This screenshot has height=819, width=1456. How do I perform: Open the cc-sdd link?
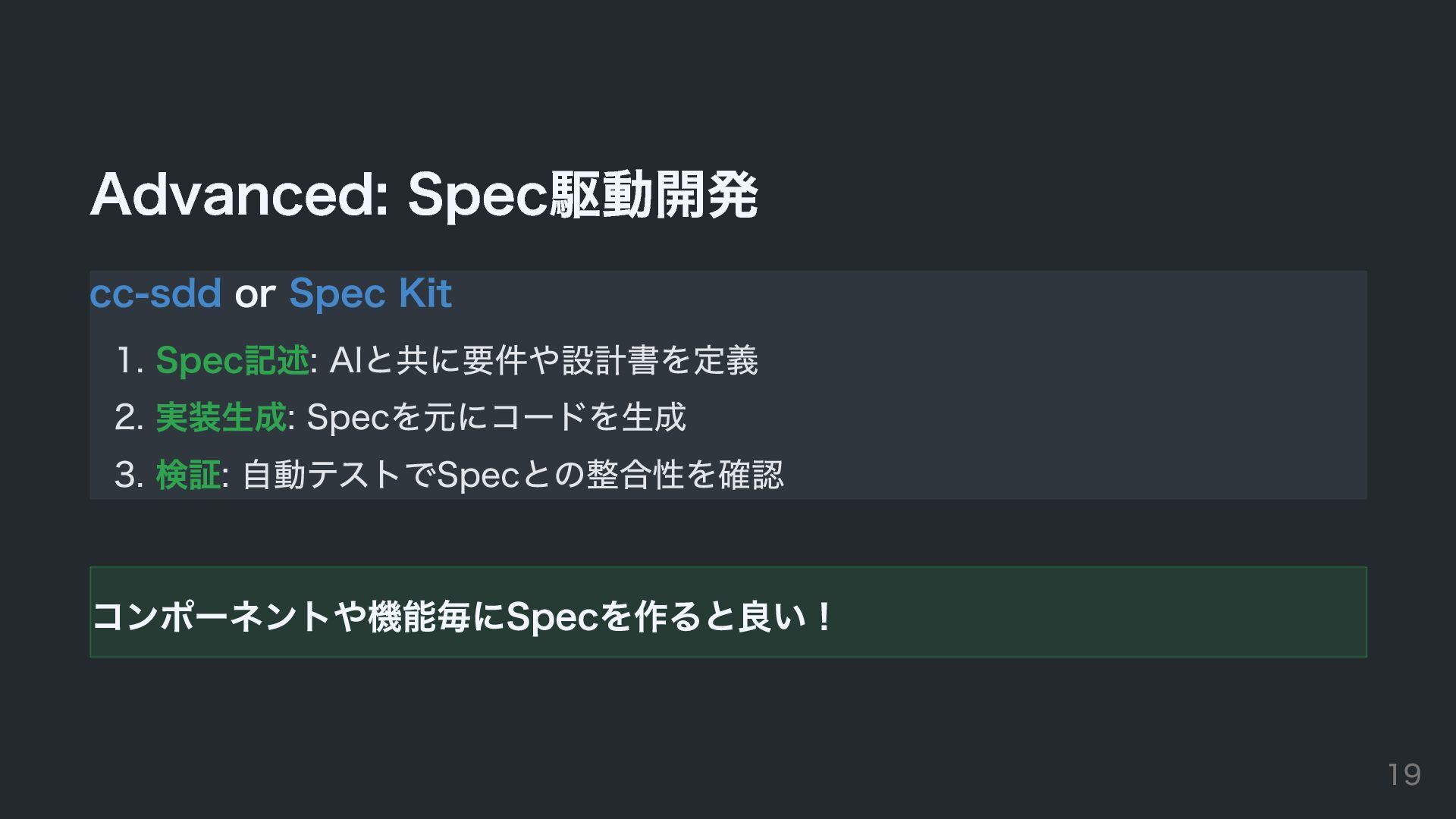155,293
